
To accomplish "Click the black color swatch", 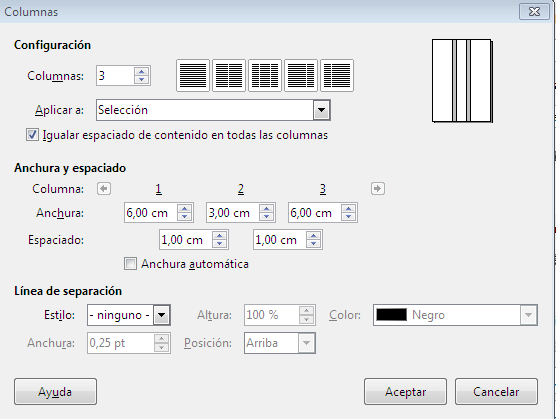I will click(x=391, y=315).
